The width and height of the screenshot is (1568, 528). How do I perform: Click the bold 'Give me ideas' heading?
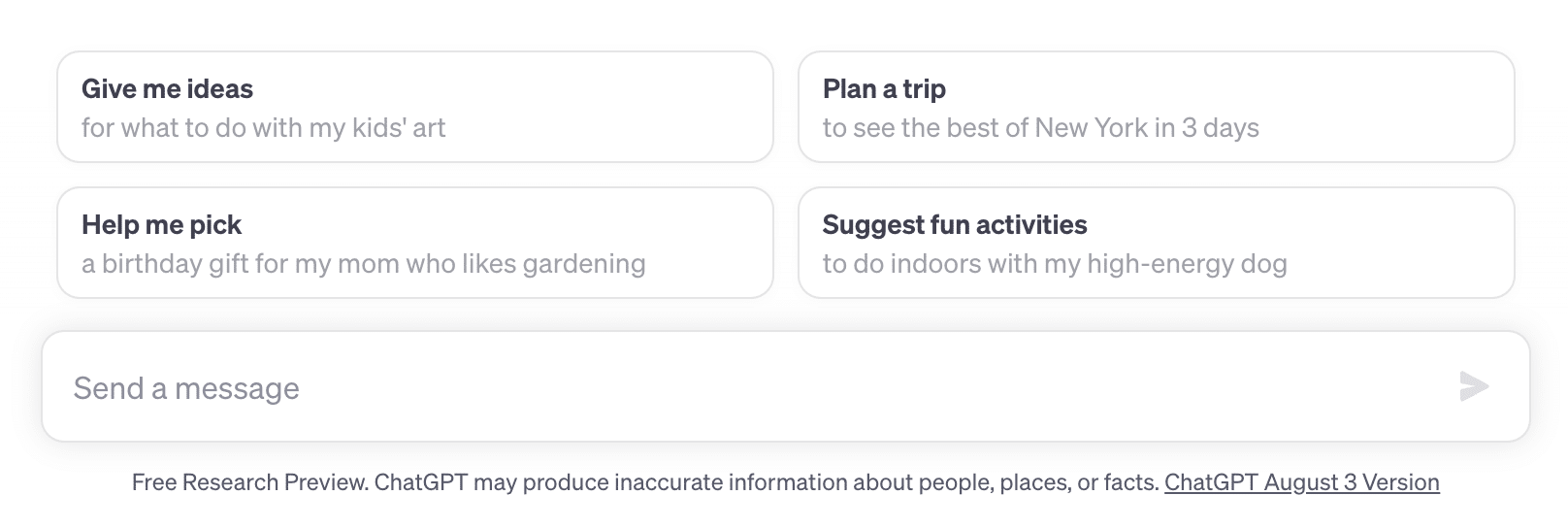click(167, 89)
